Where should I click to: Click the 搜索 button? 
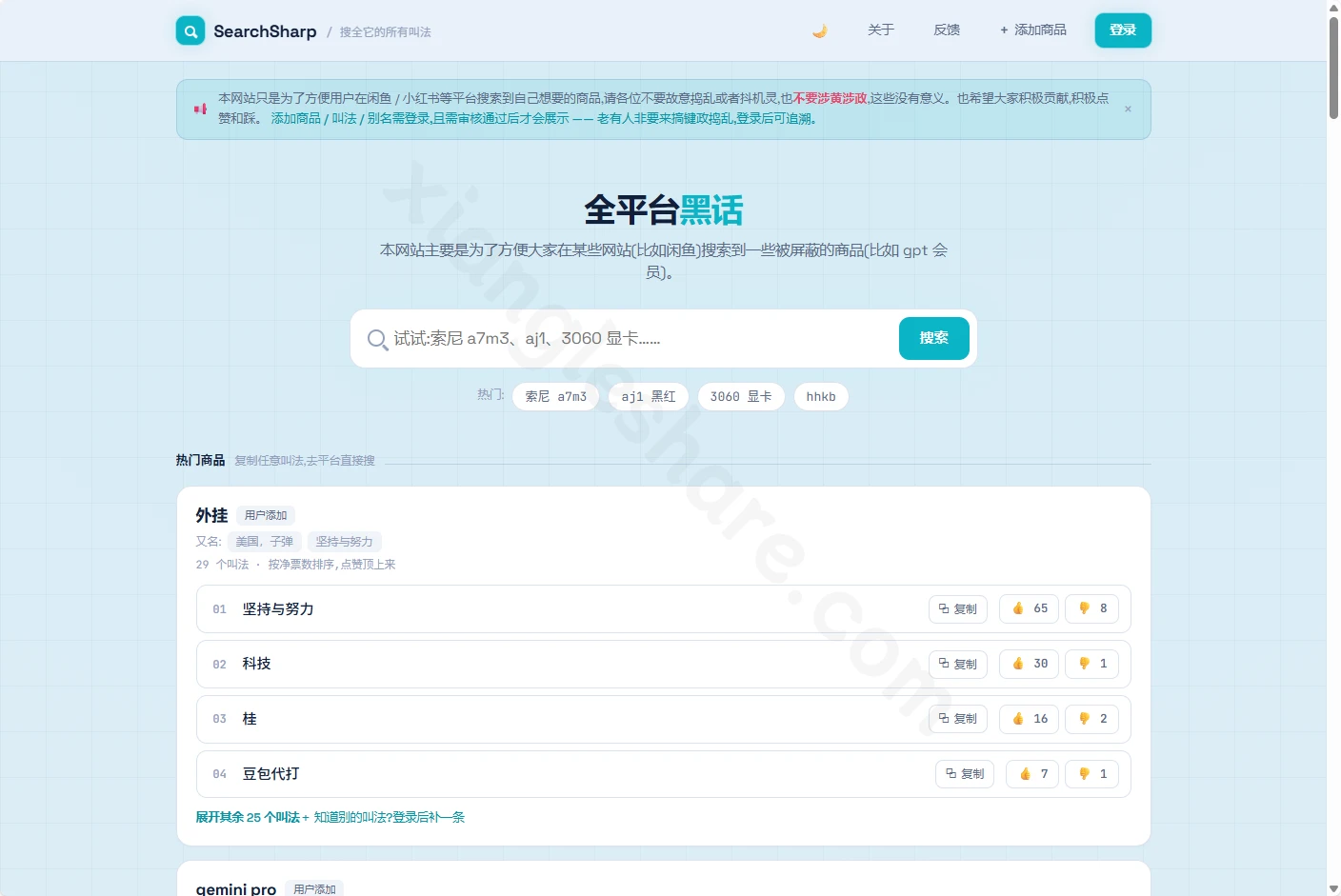coord(934,338)
